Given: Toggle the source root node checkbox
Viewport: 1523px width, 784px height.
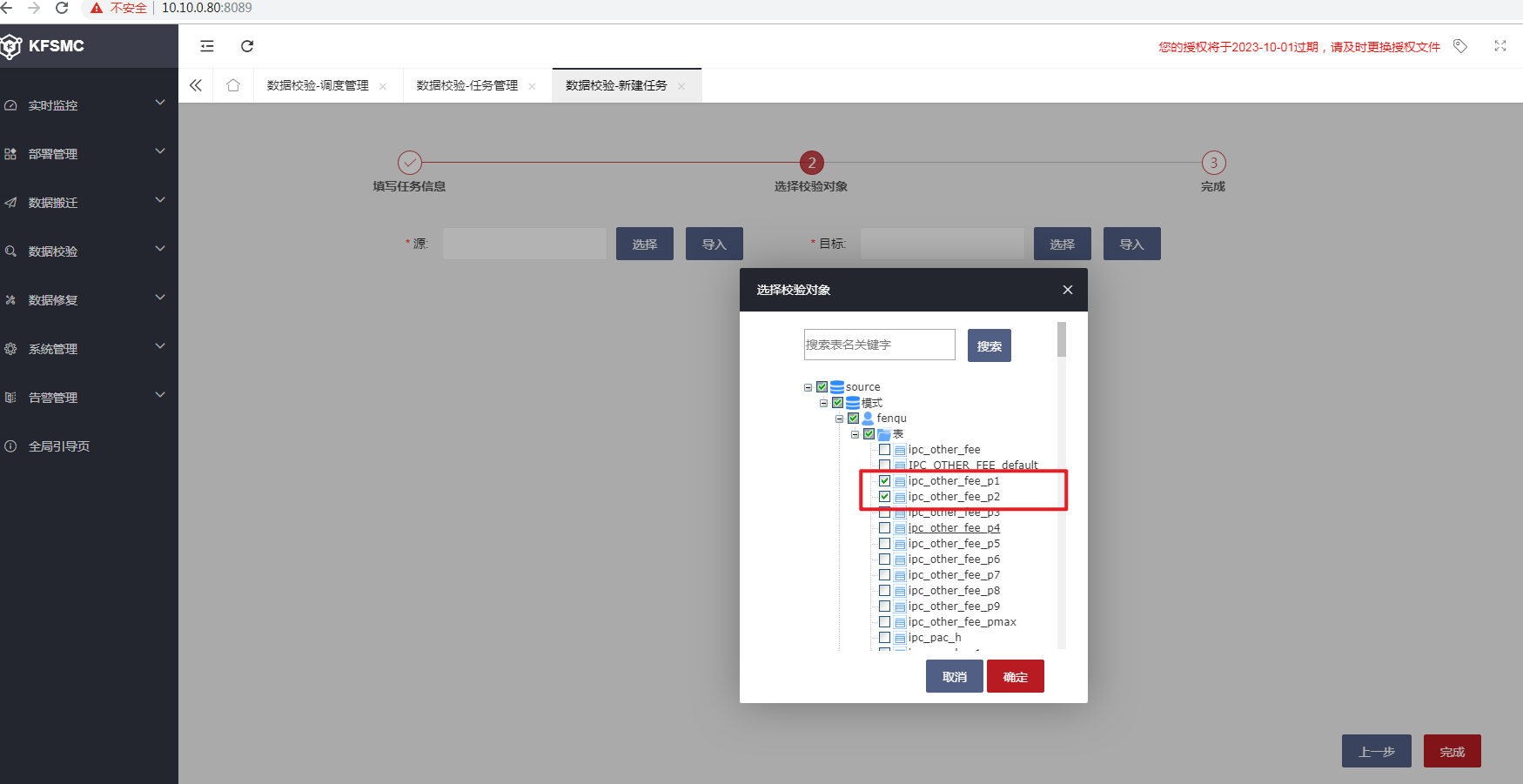Looking at the screenshot, I should point(822,387).
